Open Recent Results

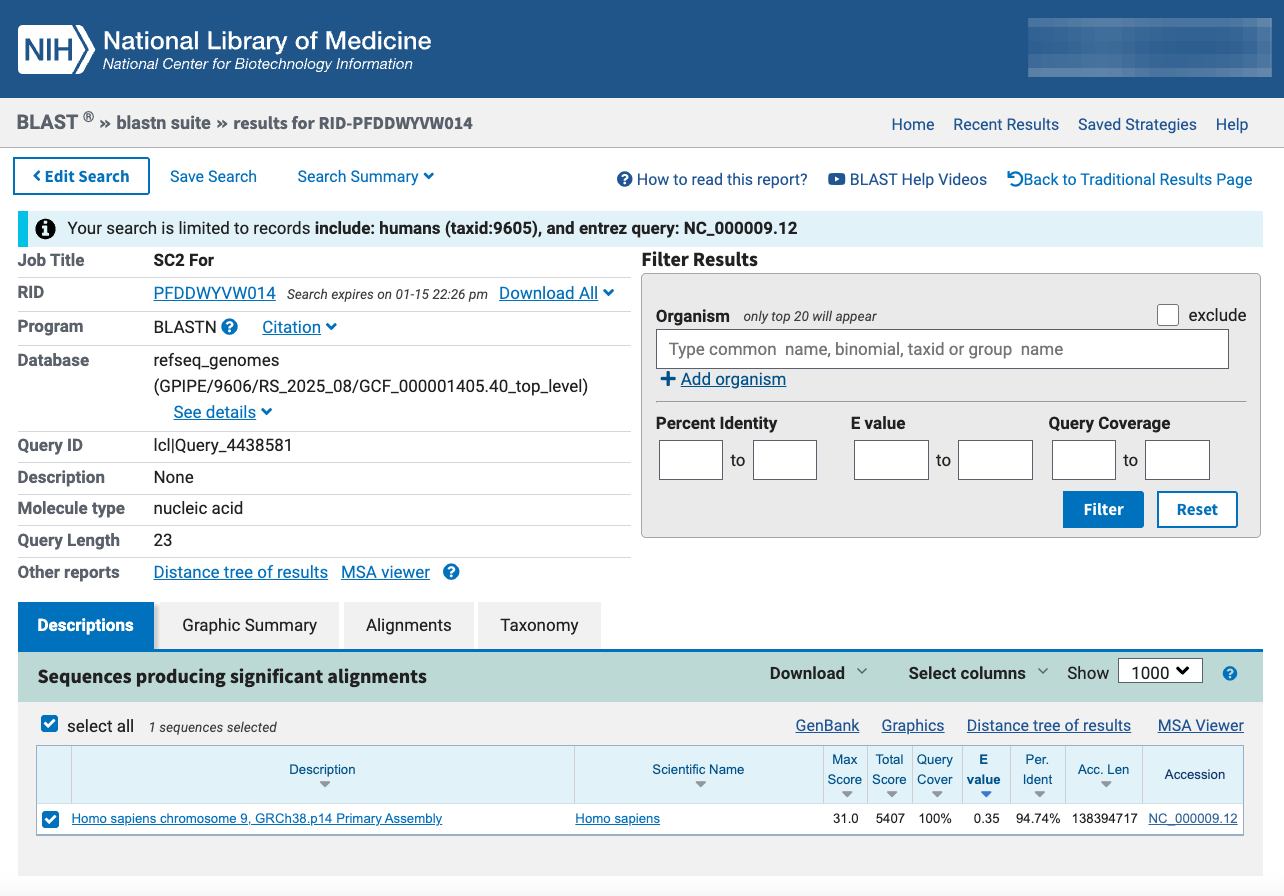click(1006, 124)
